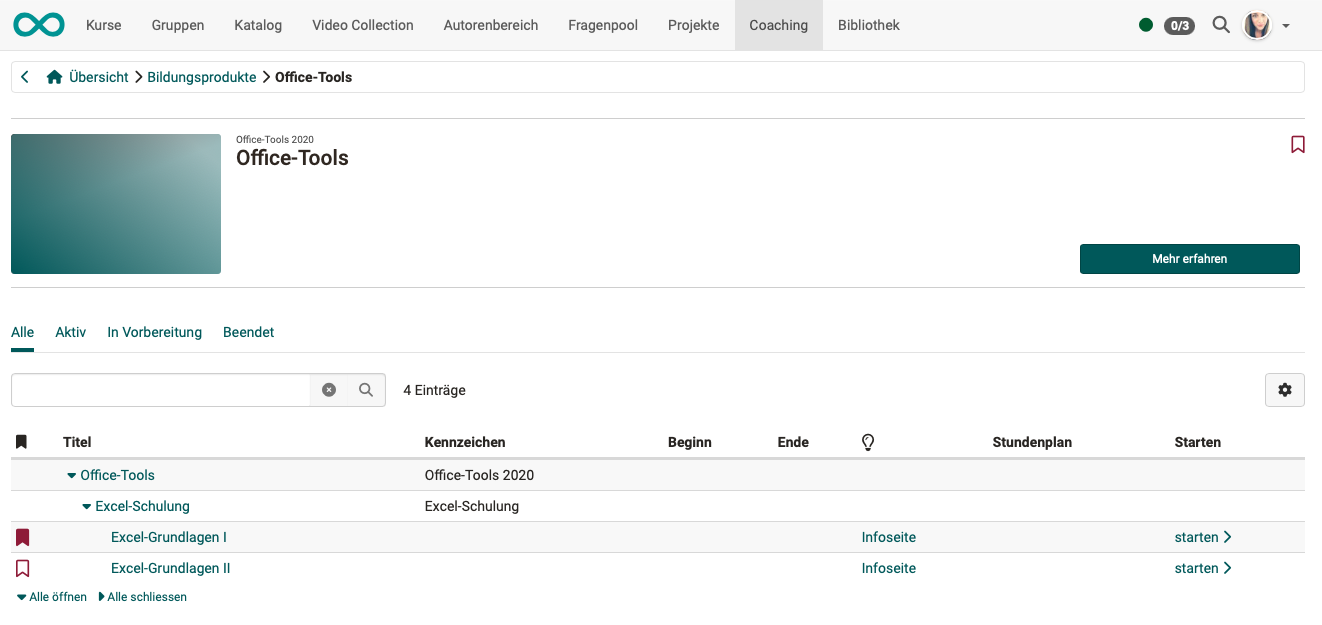Collapse the Excel-Schulung tree node
The image size is (1322, 625).
point(87,507)
